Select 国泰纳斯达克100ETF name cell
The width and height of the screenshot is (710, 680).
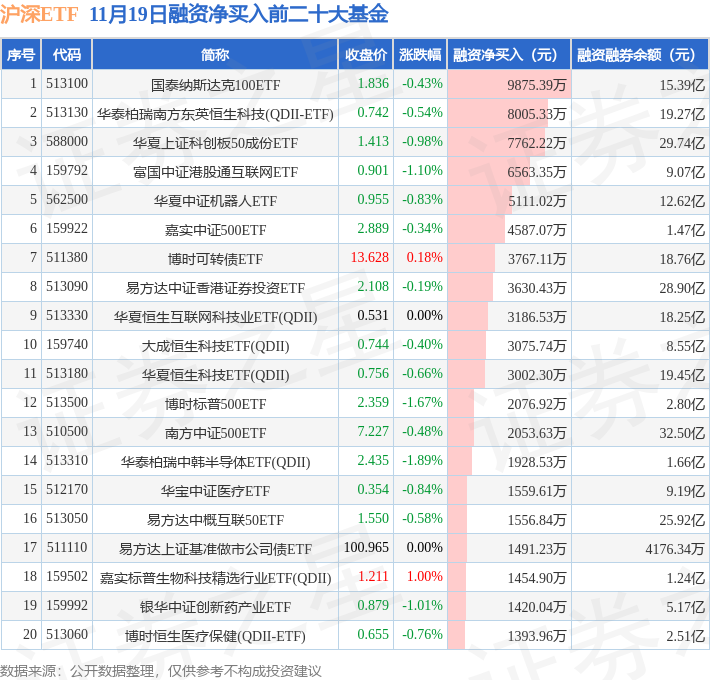click(x=215, y=85)
